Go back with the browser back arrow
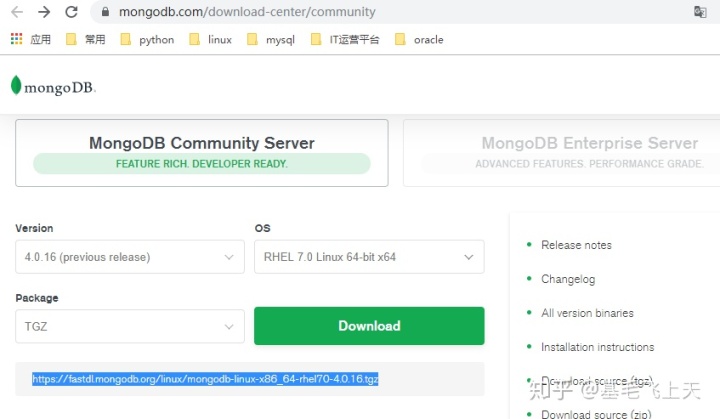Image resolution: width=720 pixels, height=419 pixels. coord(17,12)
